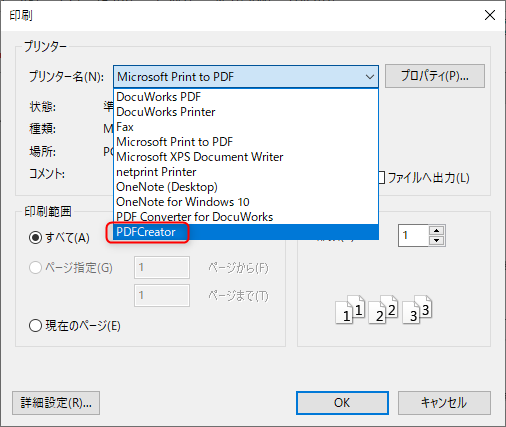Select Fax from the printer list
The width and height of the screenshot is (506, 427).
246,127
